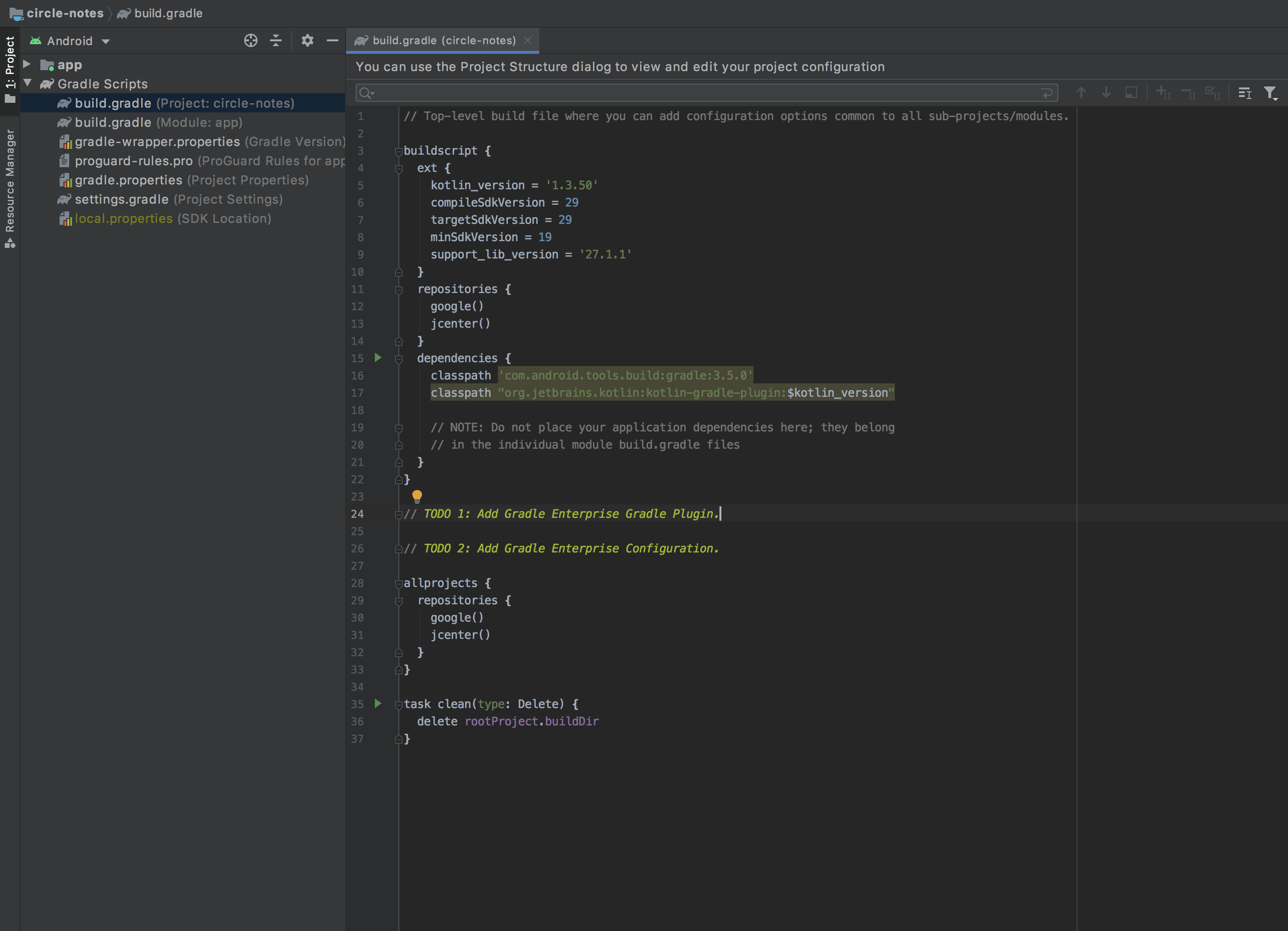Click the Previous Occurrence up arrow
The width and height of the screenshot is (1288, 931).
point(1082,92)
